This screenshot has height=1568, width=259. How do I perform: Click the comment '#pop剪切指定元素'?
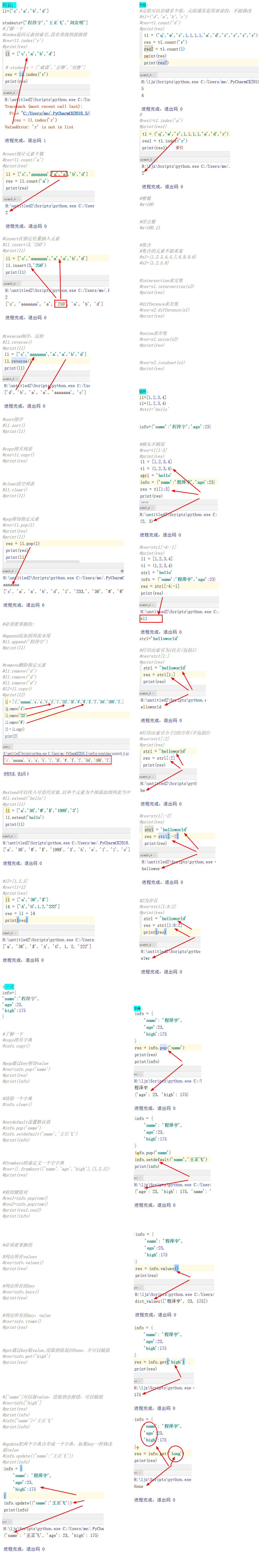click(21, 519)
